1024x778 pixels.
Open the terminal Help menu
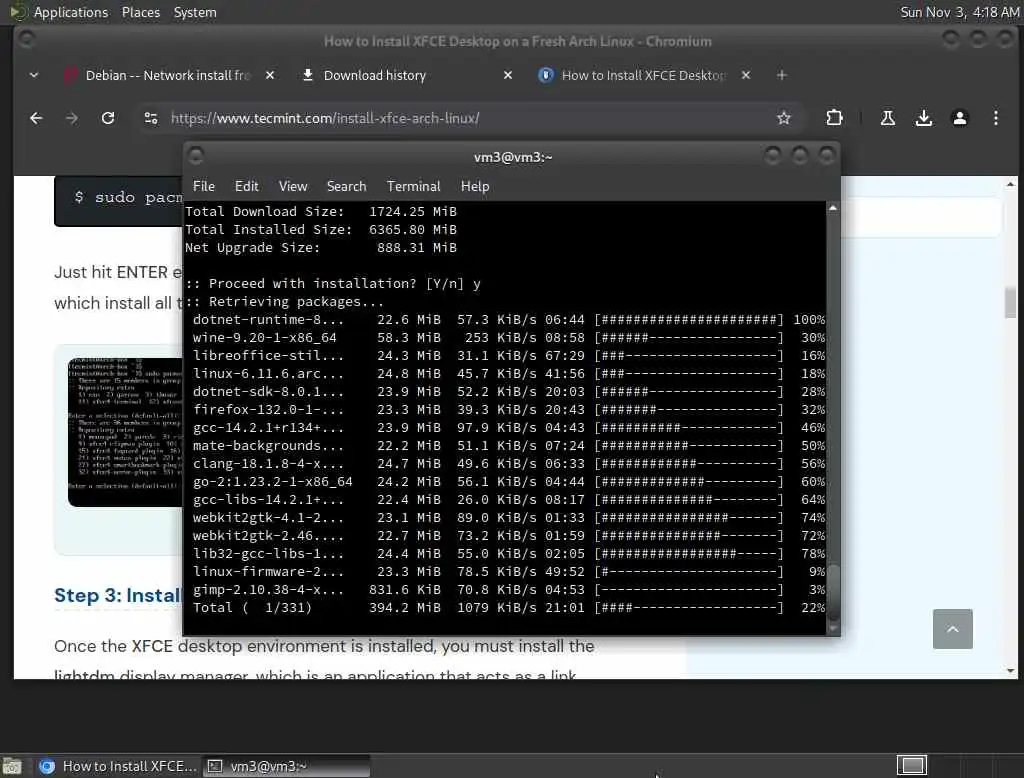pyautogui.click(x=475, y=186)
